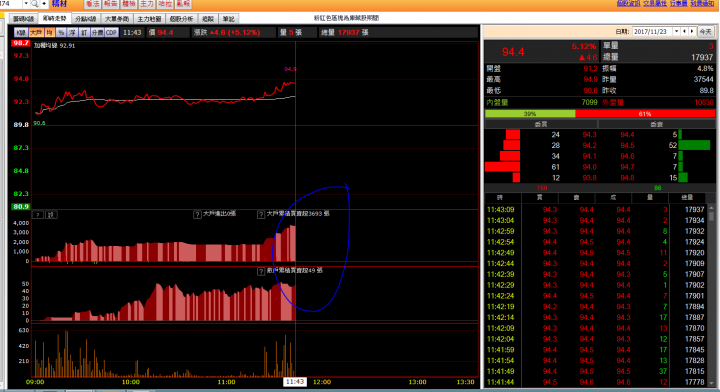Click the 11:43 time marker on the chart axis
720x392 pixels.
coord(295,382)
